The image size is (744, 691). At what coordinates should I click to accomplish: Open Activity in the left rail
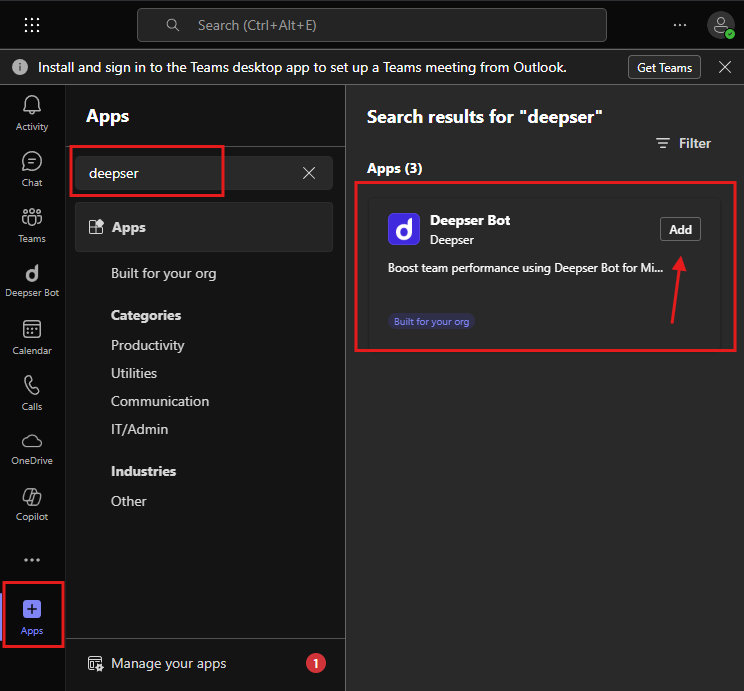click(32, 113)
